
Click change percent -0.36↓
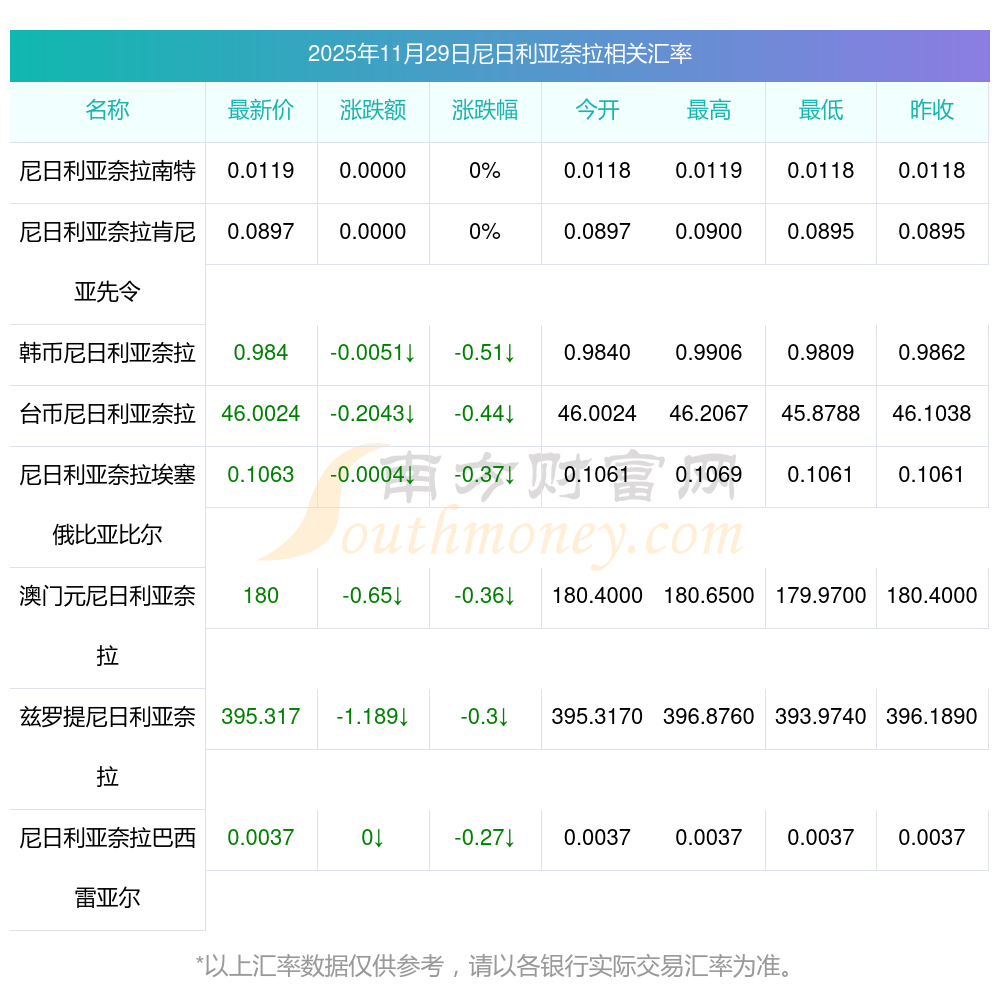click(x=485, y=596)
